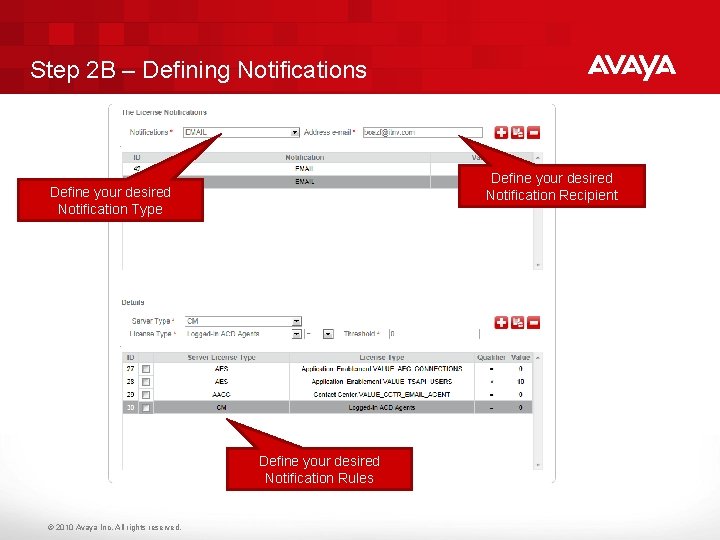720x540 pixels.
Task: Click the add (+) icon beside Address e-mail
Action: [x=501, y=133]
